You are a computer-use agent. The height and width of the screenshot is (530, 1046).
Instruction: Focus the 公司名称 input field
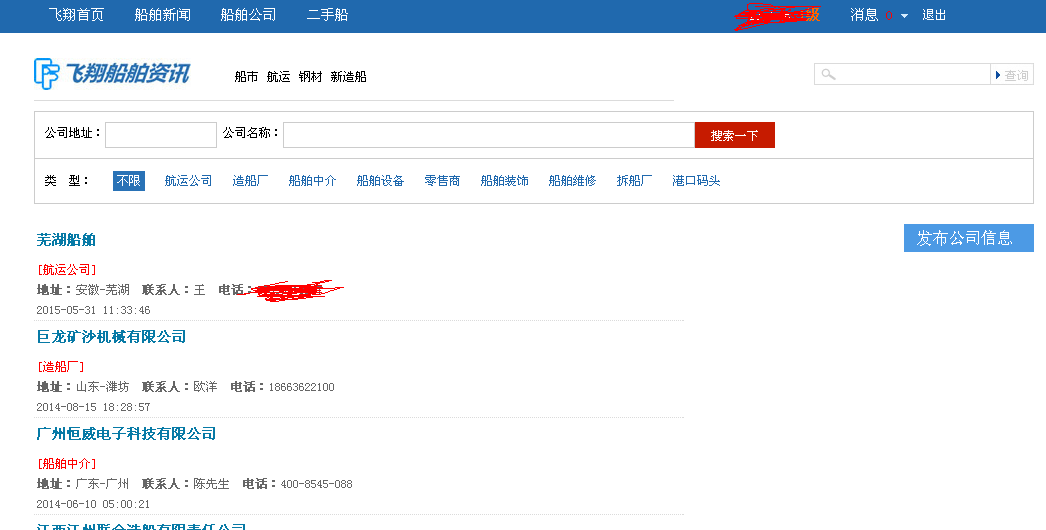click(488, 135)
